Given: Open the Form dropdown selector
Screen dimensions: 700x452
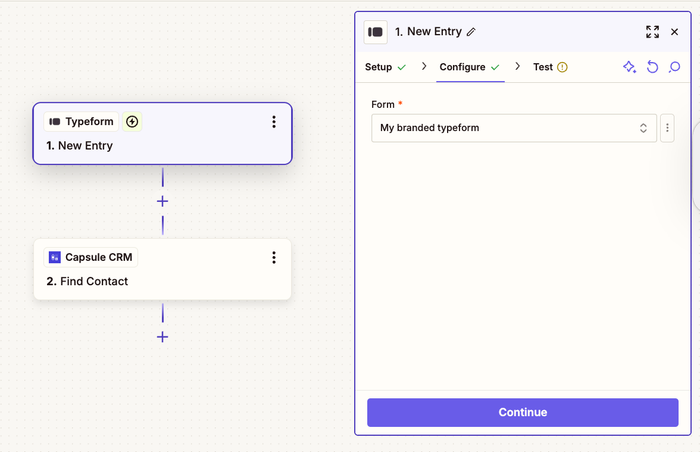Looking at the screenshot, I should 514,128.
